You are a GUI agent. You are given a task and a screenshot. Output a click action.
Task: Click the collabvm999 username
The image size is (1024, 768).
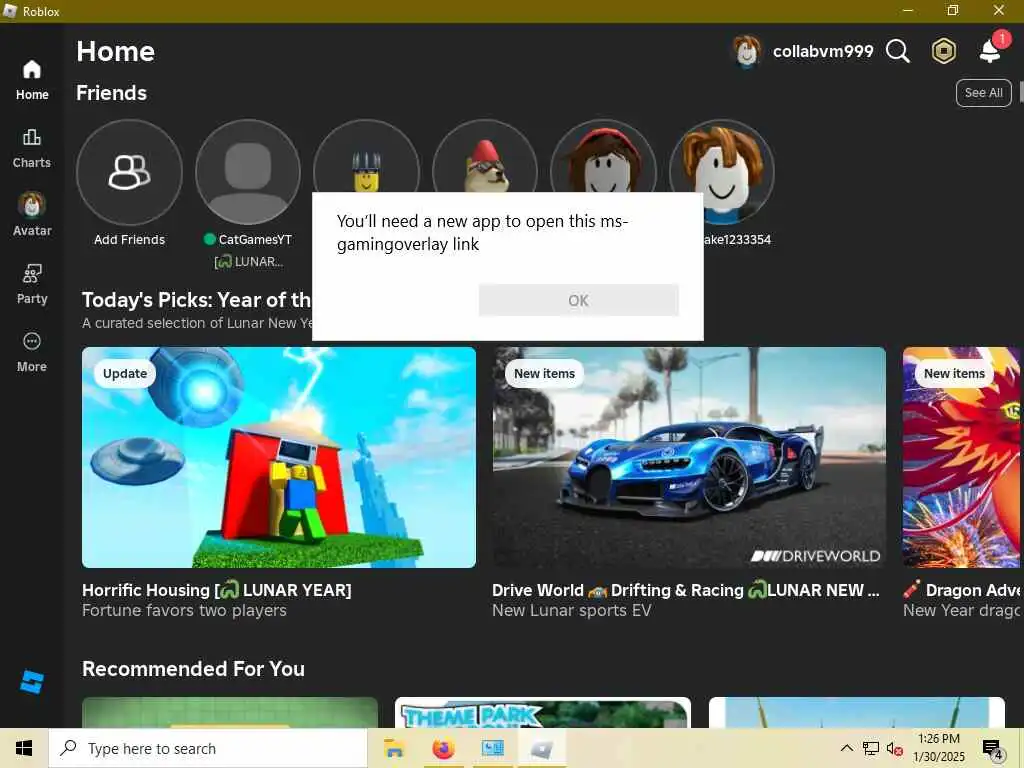click(x=823, y=52)
